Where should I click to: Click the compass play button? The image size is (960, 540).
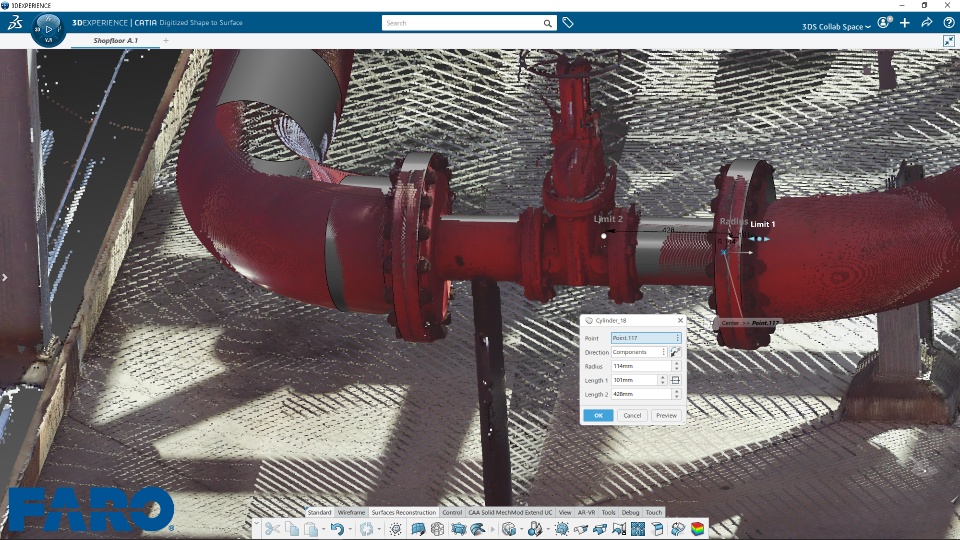click(x=48, y=29)
